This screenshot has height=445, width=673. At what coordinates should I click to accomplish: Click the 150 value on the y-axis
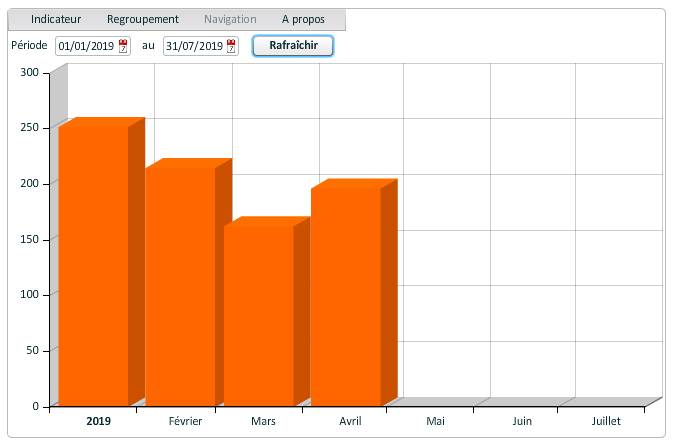tap(29, 239)
